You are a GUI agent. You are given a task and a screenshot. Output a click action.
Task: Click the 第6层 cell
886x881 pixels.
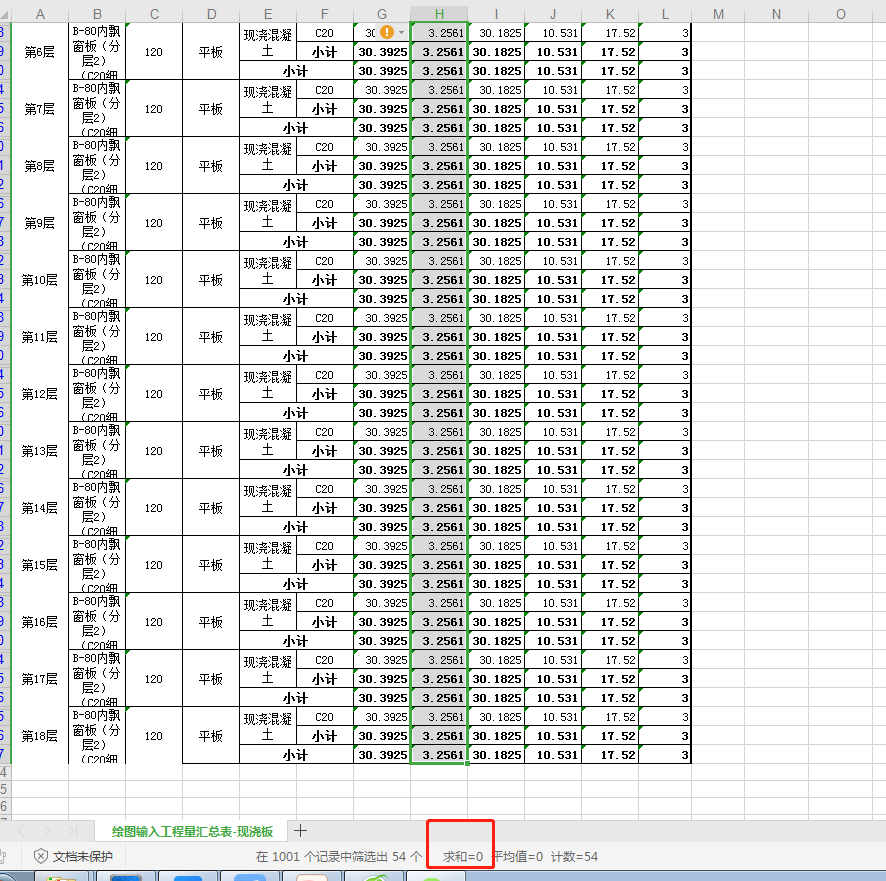tap(40, 52)
